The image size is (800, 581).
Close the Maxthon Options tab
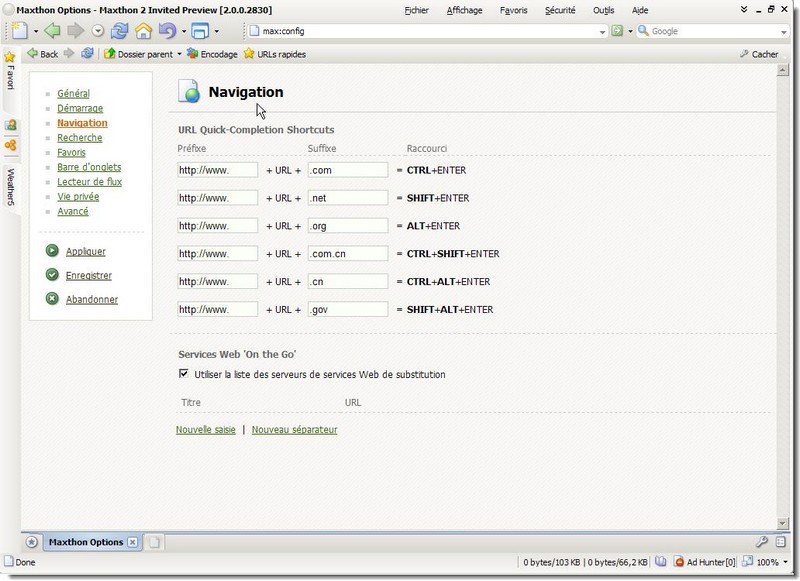tap(133, 542)
